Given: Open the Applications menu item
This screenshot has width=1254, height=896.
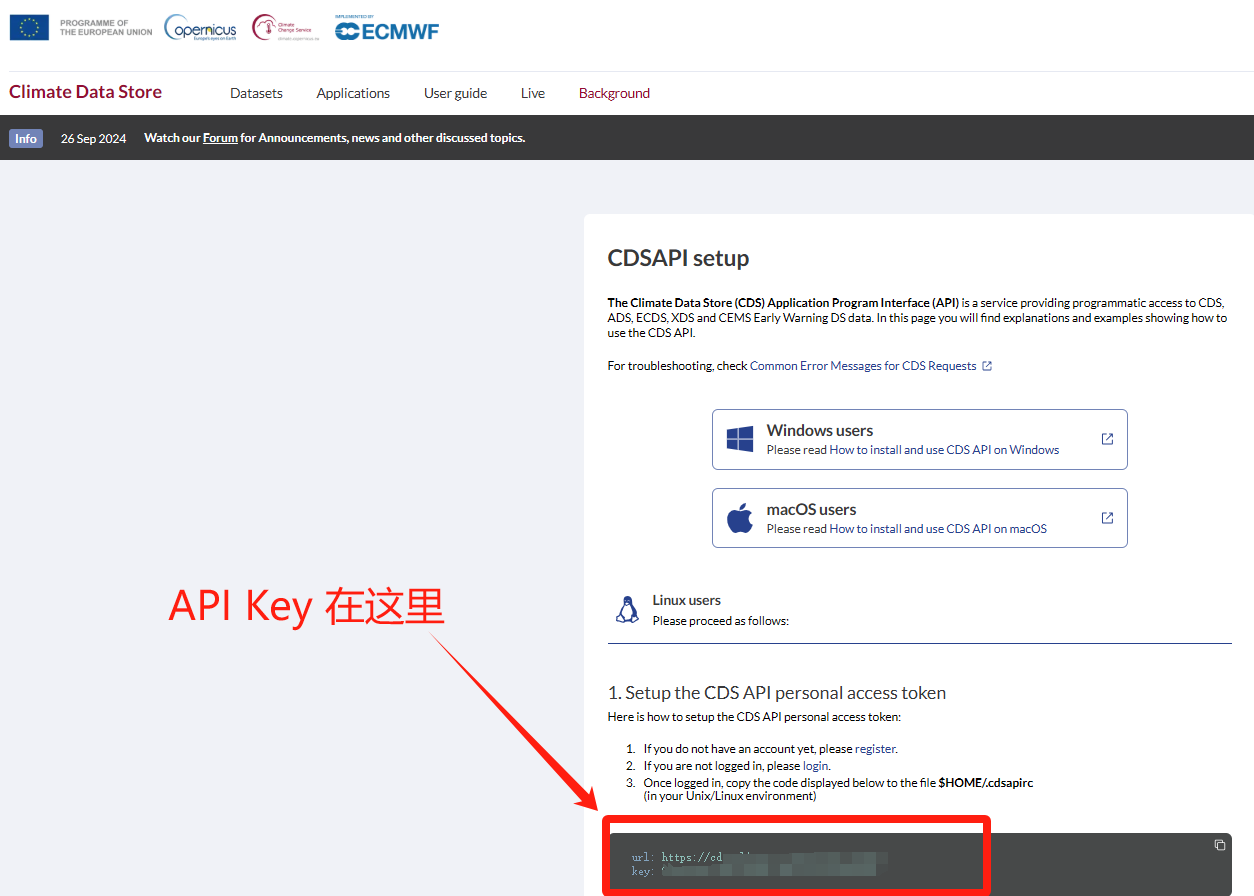Looking at the screenshot, I should point(353,93).
